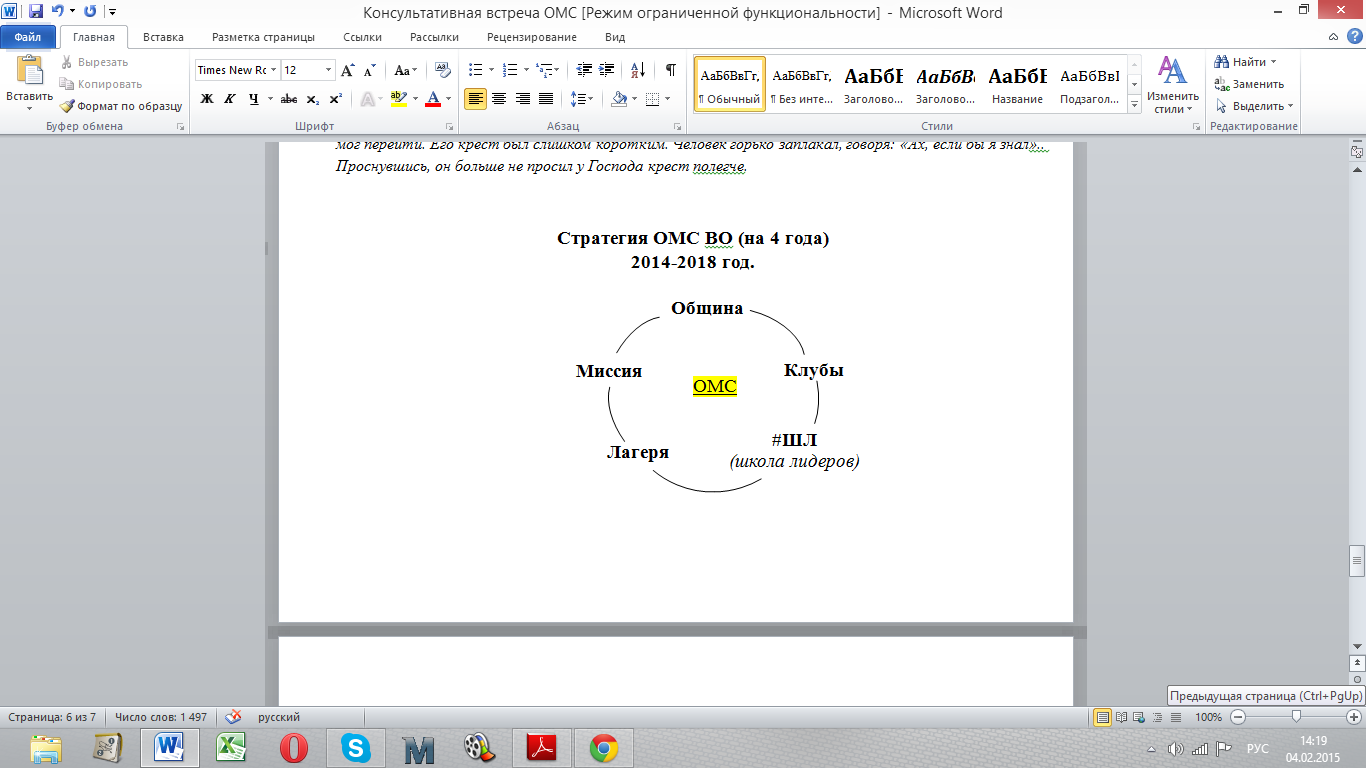Viewport: 1366px width, 768px height.
Task: Apply the Без интервала style
Action: tap(802, 84)
